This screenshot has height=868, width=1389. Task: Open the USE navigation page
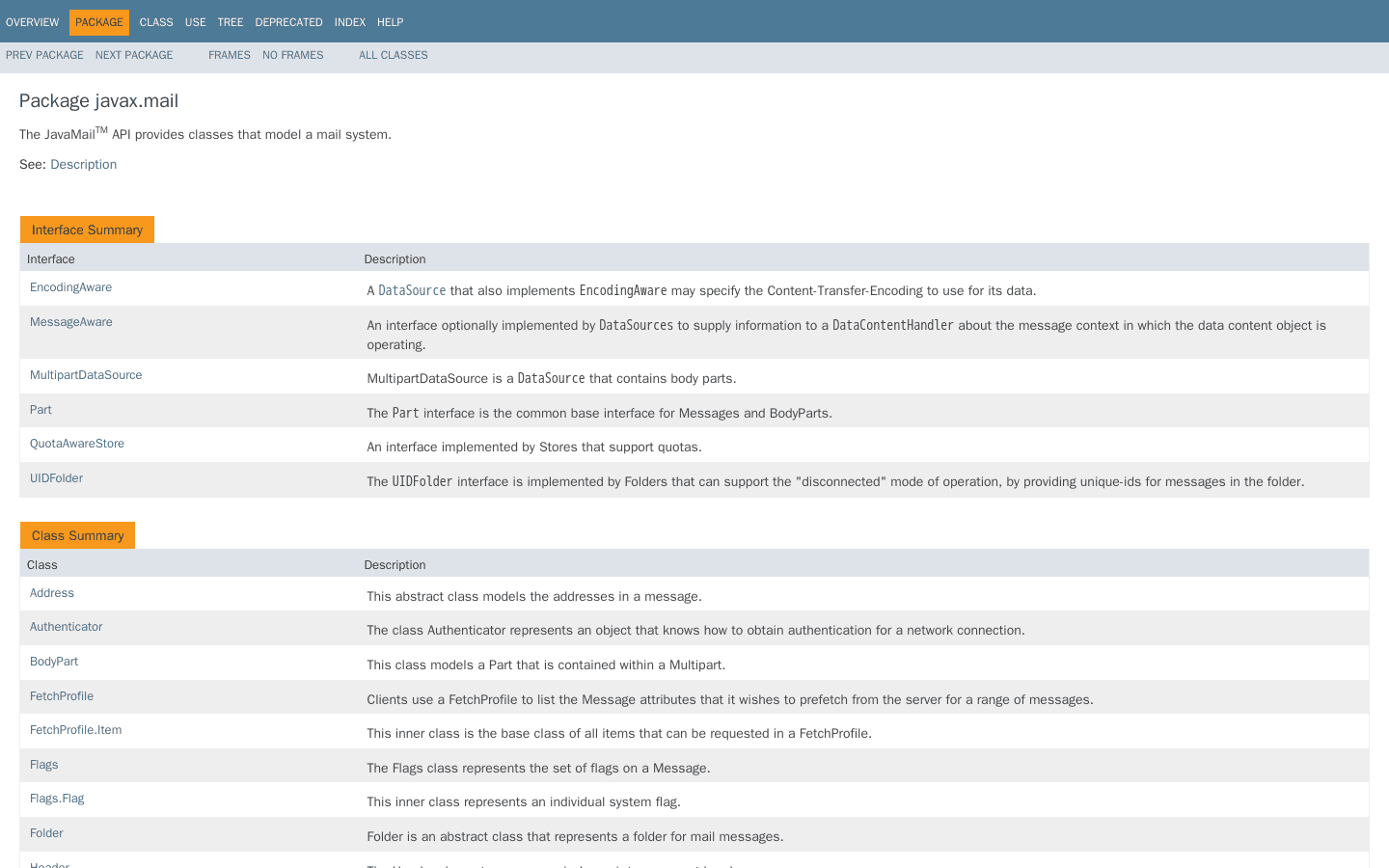[x=195, y=21]
